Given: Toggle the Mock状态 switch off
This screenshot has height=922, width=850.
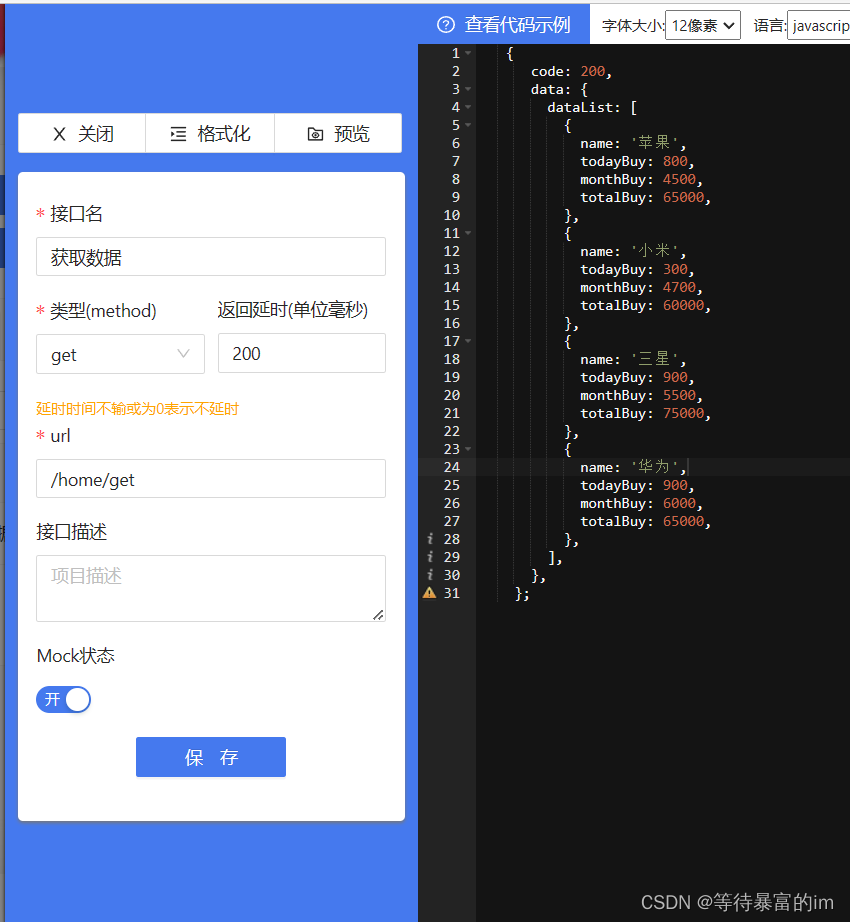Looking at the screenshot, I should [63, 699].
